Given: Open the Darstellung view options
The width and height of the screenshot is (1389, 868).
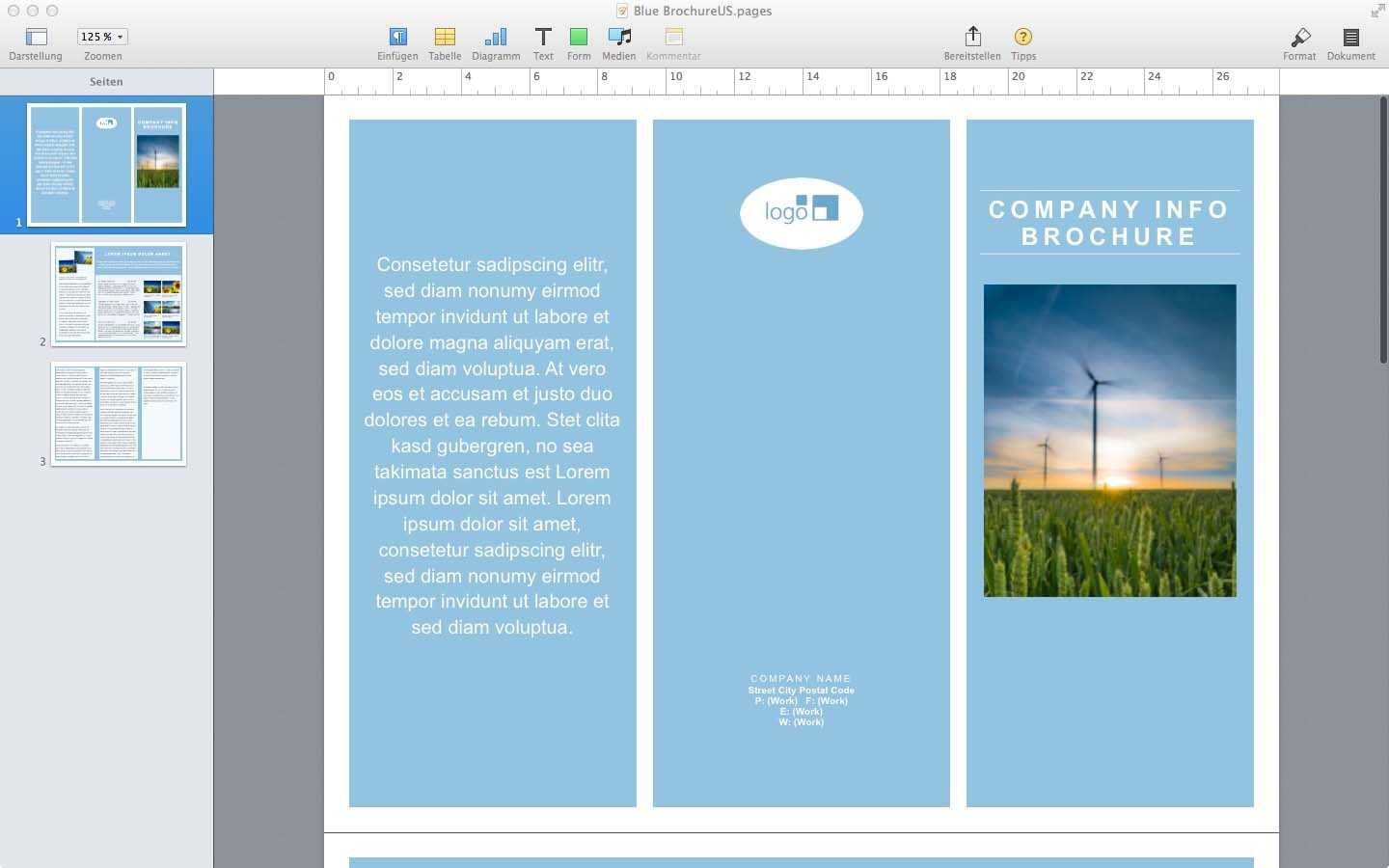Looking at the screenshot, I should (x=36, y=38).
